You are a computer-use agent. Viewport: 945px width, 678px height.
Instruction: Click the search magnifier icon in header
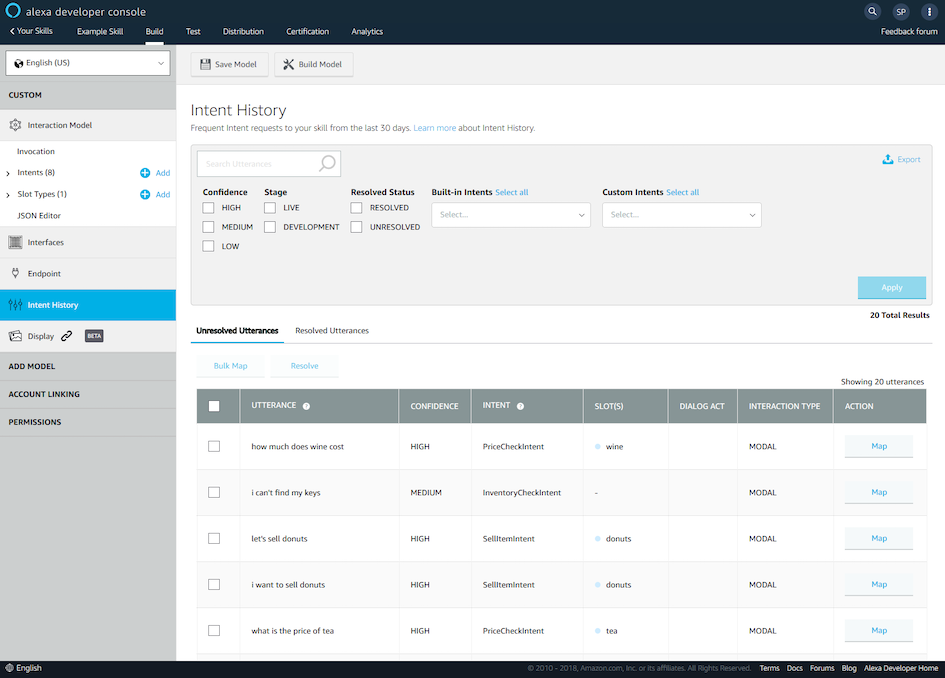[873, 12]
